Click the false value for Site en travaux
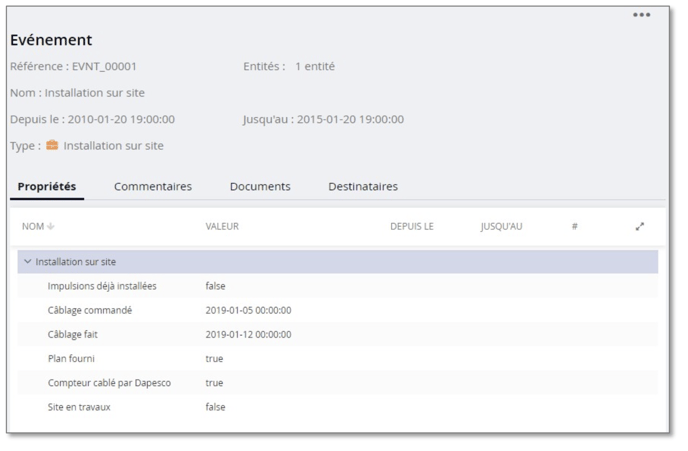The height and width of the screenshot is (451, 688). pyautogui.click(x=215, y=407)
